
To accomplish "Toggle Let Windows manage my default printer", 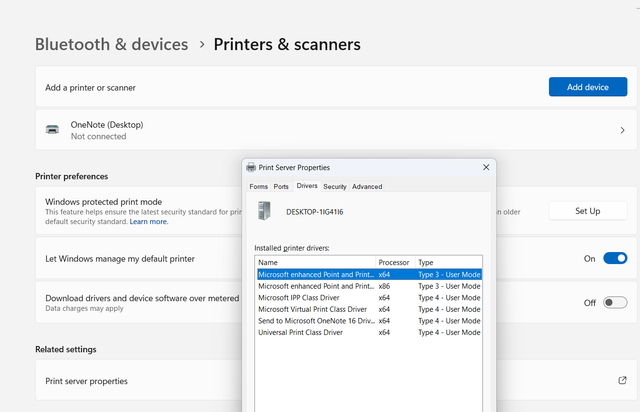I will click(615, 258).
